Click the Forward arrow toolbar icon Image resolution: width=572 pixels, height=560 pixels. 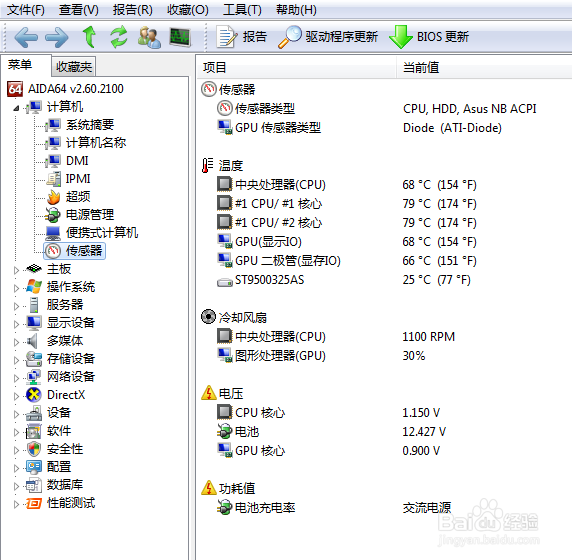pyautogui.click(x=57, y=37)
